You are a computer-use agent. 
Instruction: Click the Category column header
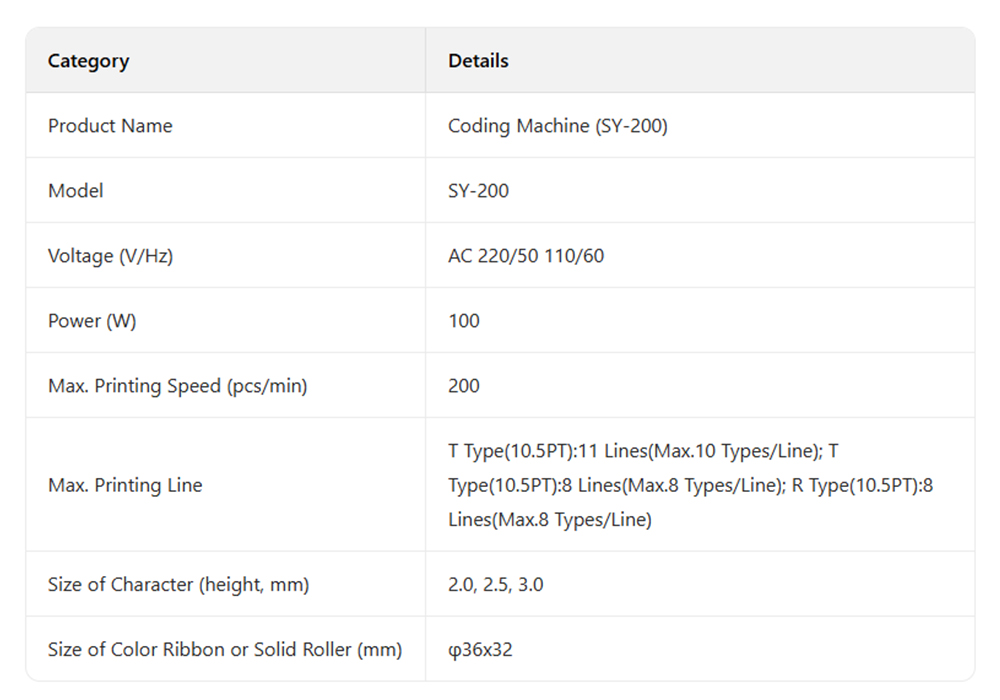pos(89,61)
